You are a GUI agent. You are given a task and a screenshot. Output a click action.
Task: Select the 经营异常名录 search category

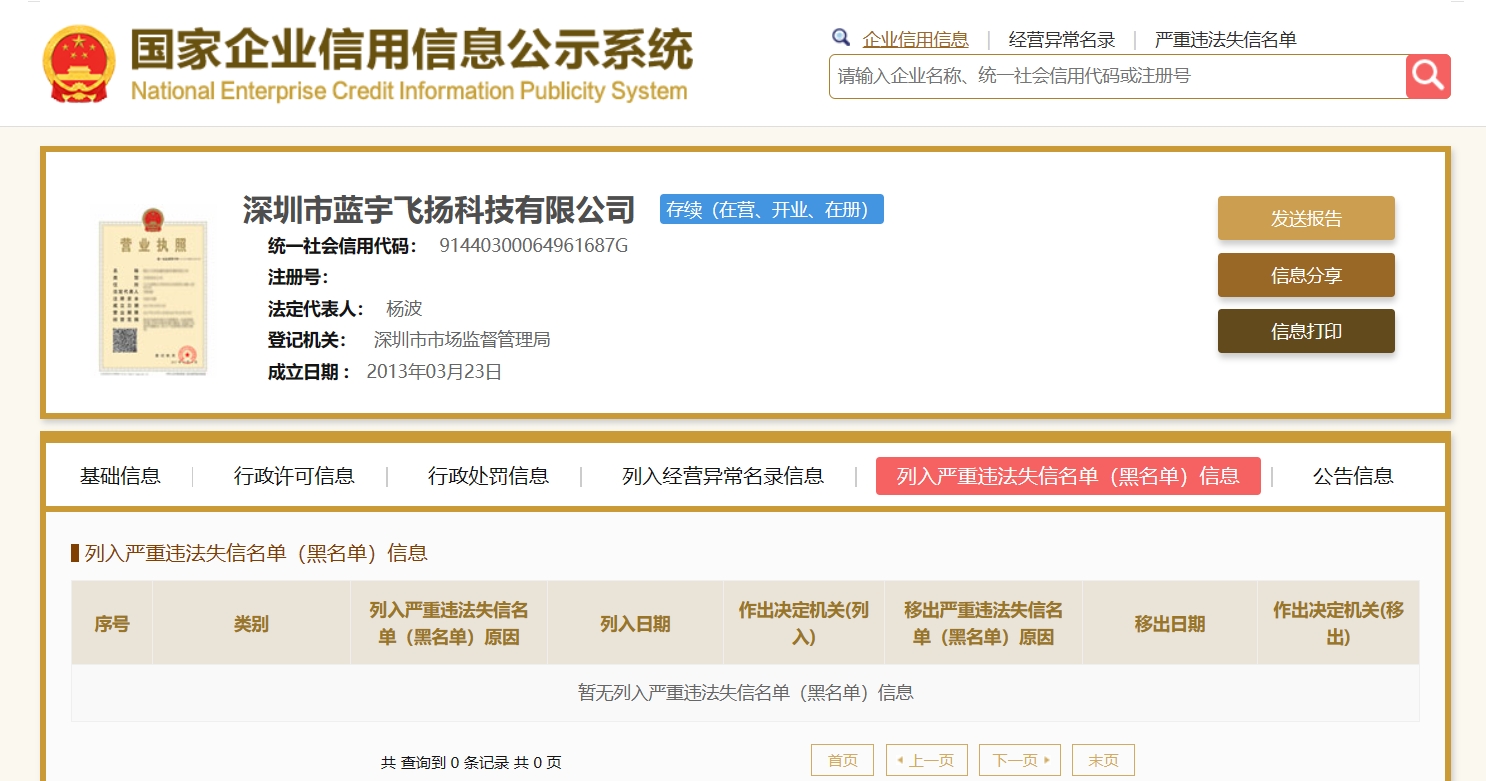[x=1061, y=40]
